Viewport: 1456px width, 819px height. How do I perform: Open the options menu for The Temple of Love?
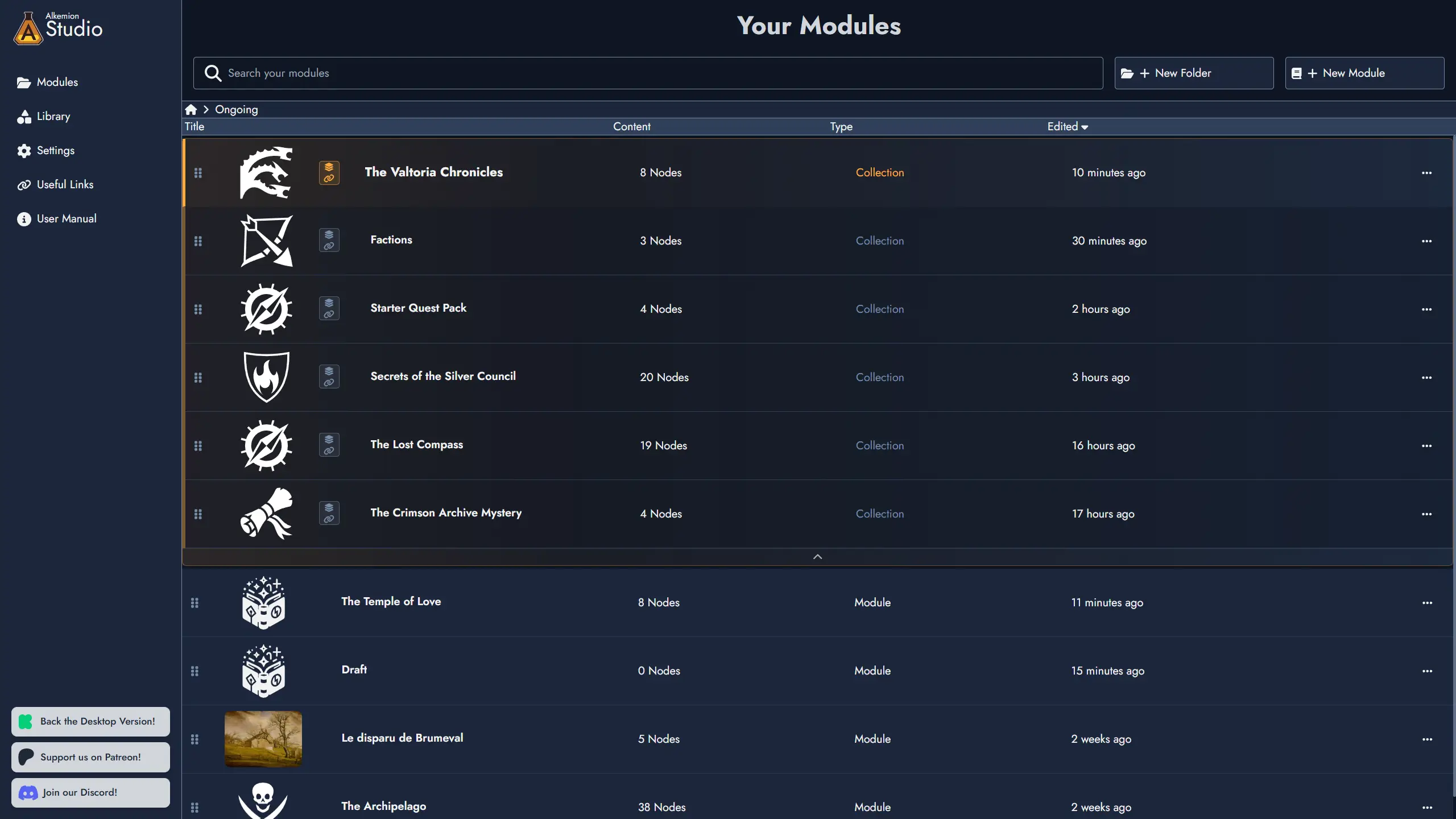pos(1427,602)
